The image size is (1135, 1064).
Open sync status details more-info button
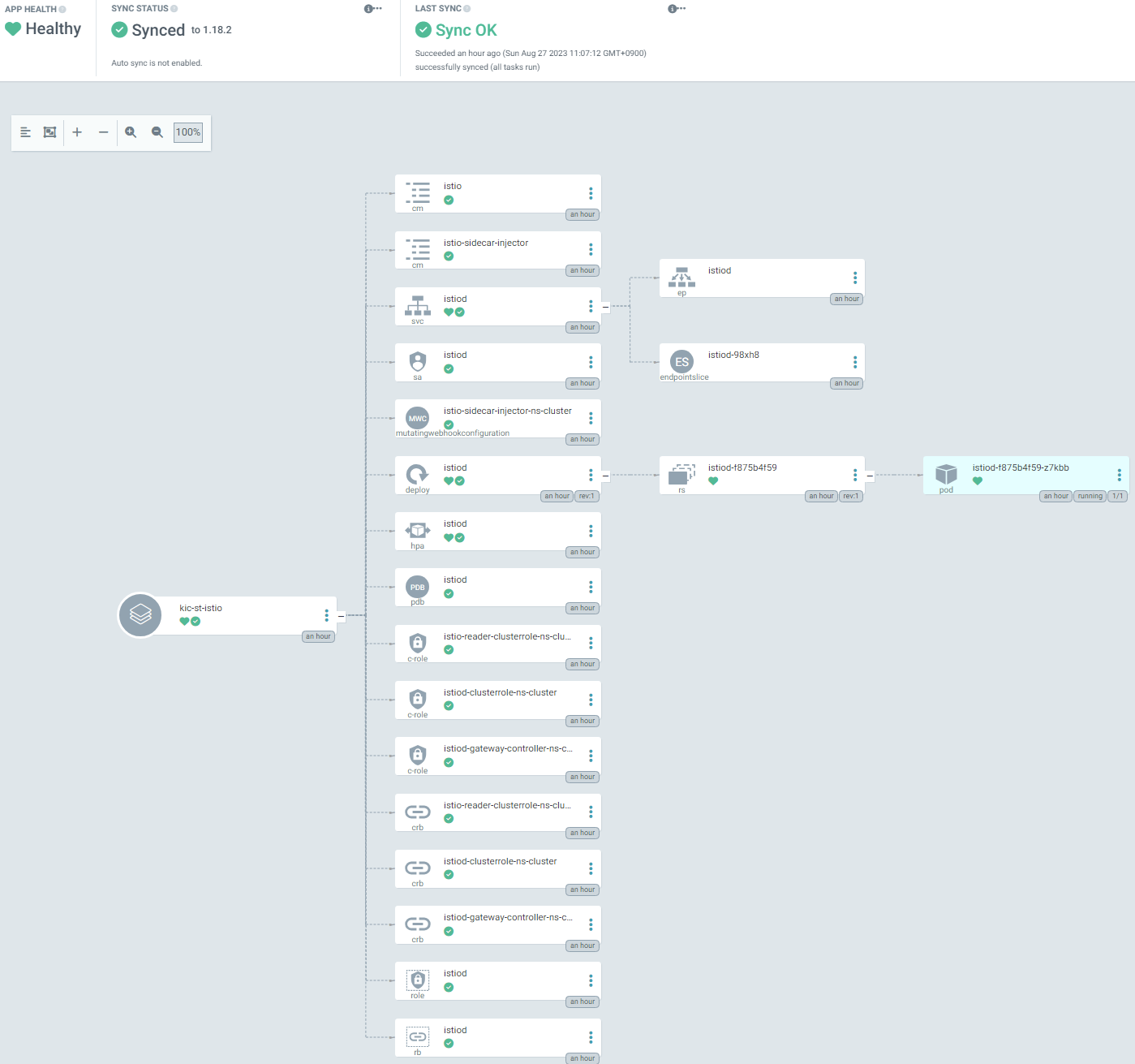click(x=373, y=9)
